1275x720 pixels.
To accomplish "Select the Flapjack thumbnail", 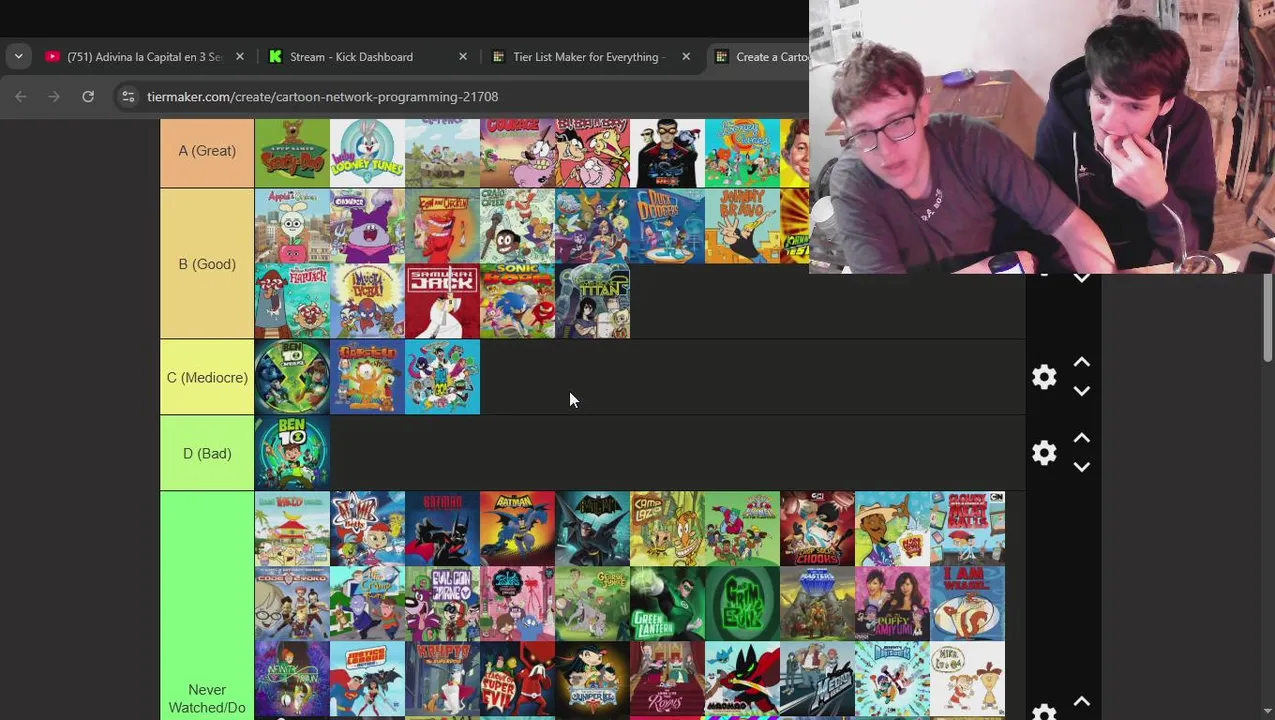I will 292,301.
